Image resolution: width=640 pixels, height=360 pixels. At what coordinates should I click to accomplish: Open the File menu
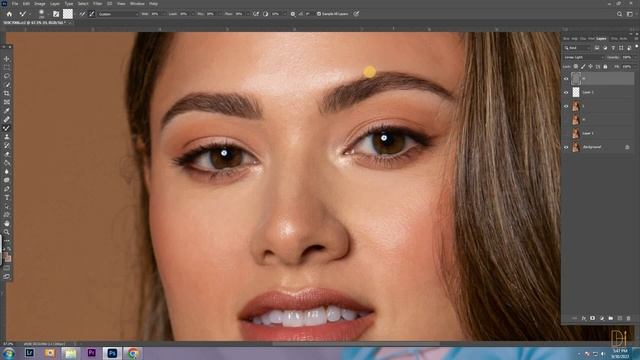point(15,4)
